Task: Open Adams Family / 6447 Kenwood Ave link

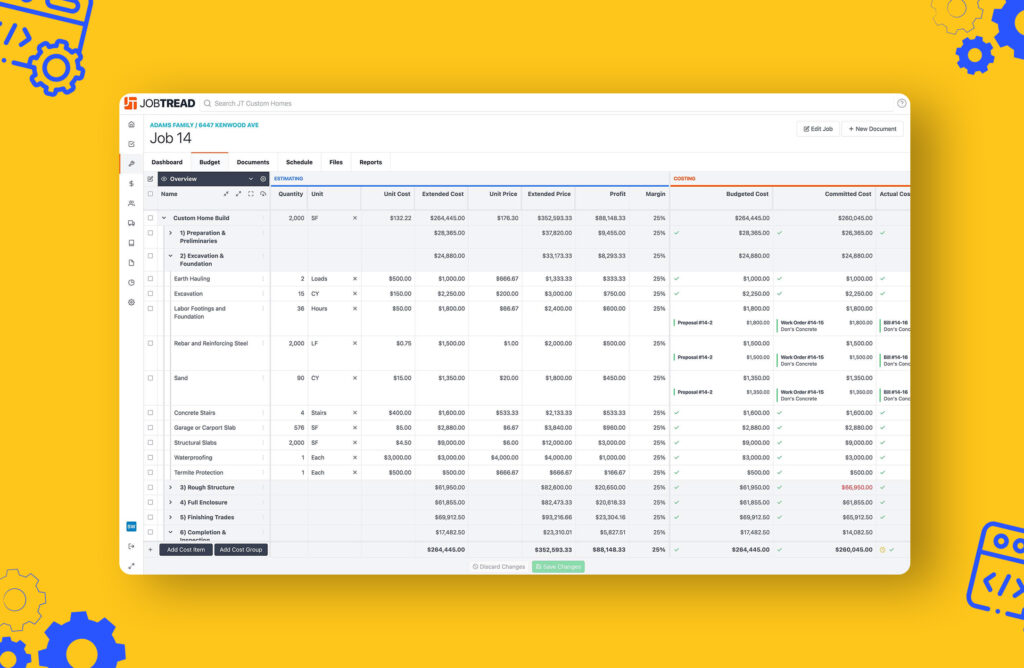Action: click(x=204, y=125)
